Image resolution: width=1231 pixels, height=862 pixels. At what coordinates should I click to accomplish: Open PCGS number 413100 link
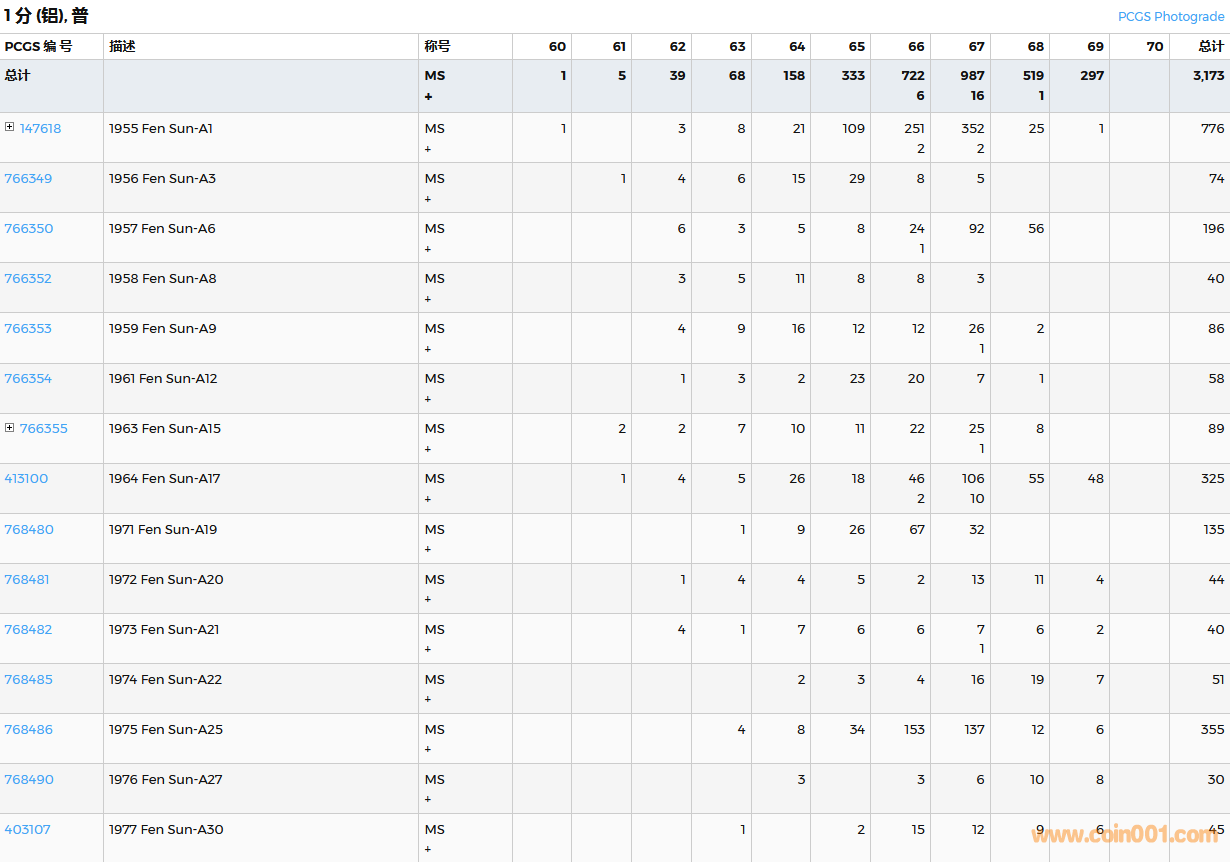[x=26, y=479]
